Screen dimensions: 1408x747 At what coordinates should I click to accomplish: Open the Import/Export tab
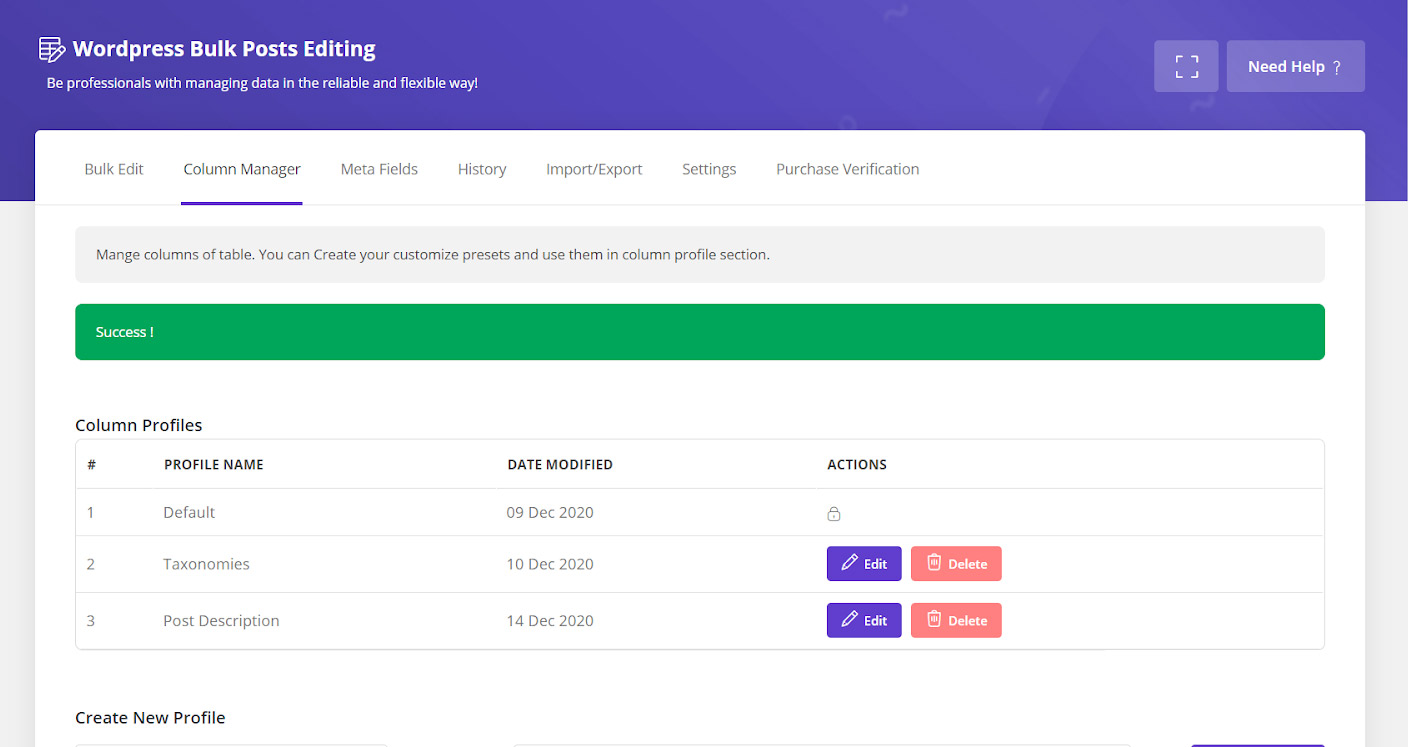coord(594,169)
